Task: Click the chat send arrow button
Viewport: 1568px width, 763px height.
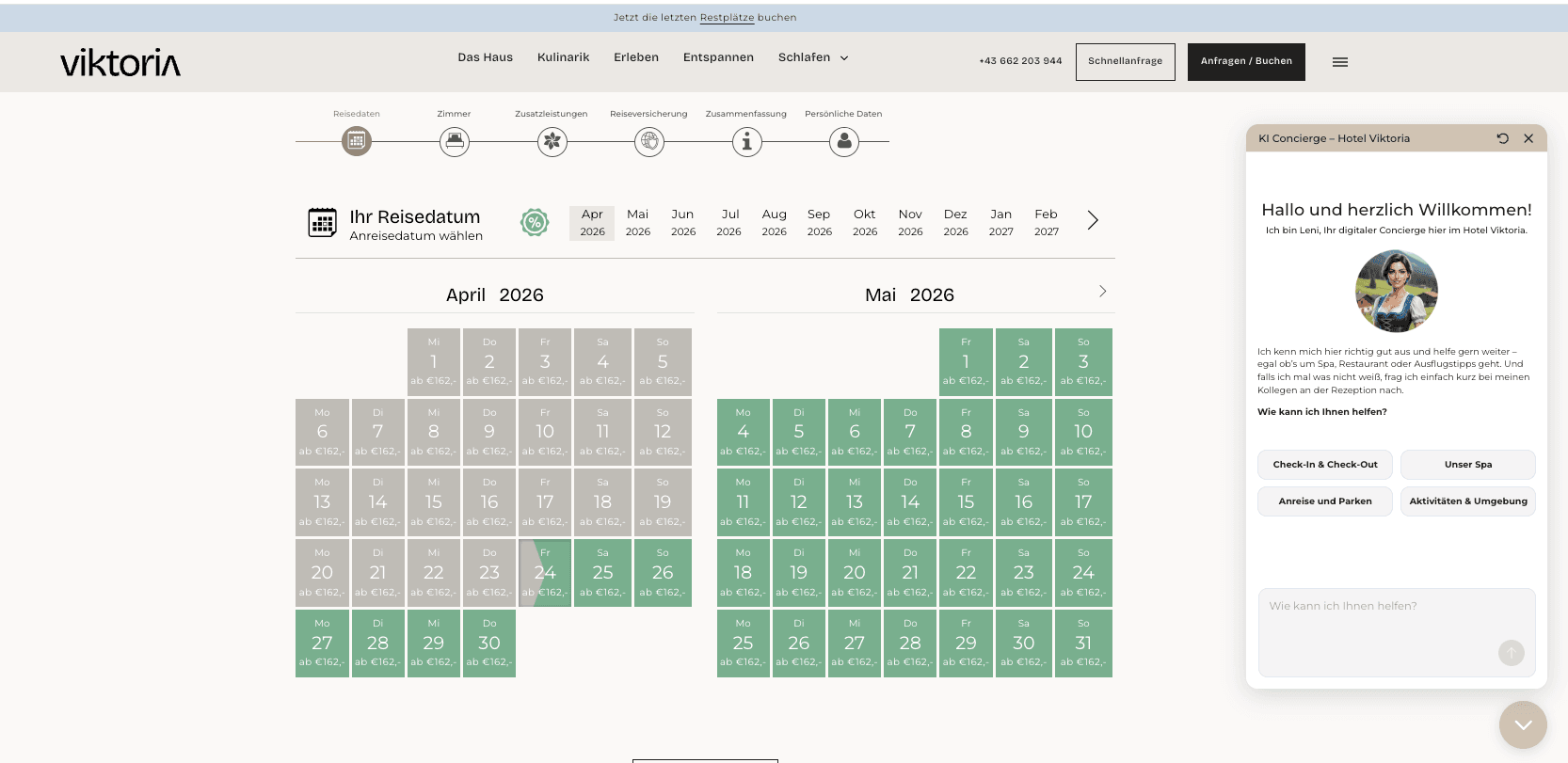Action: point(1512,653)
